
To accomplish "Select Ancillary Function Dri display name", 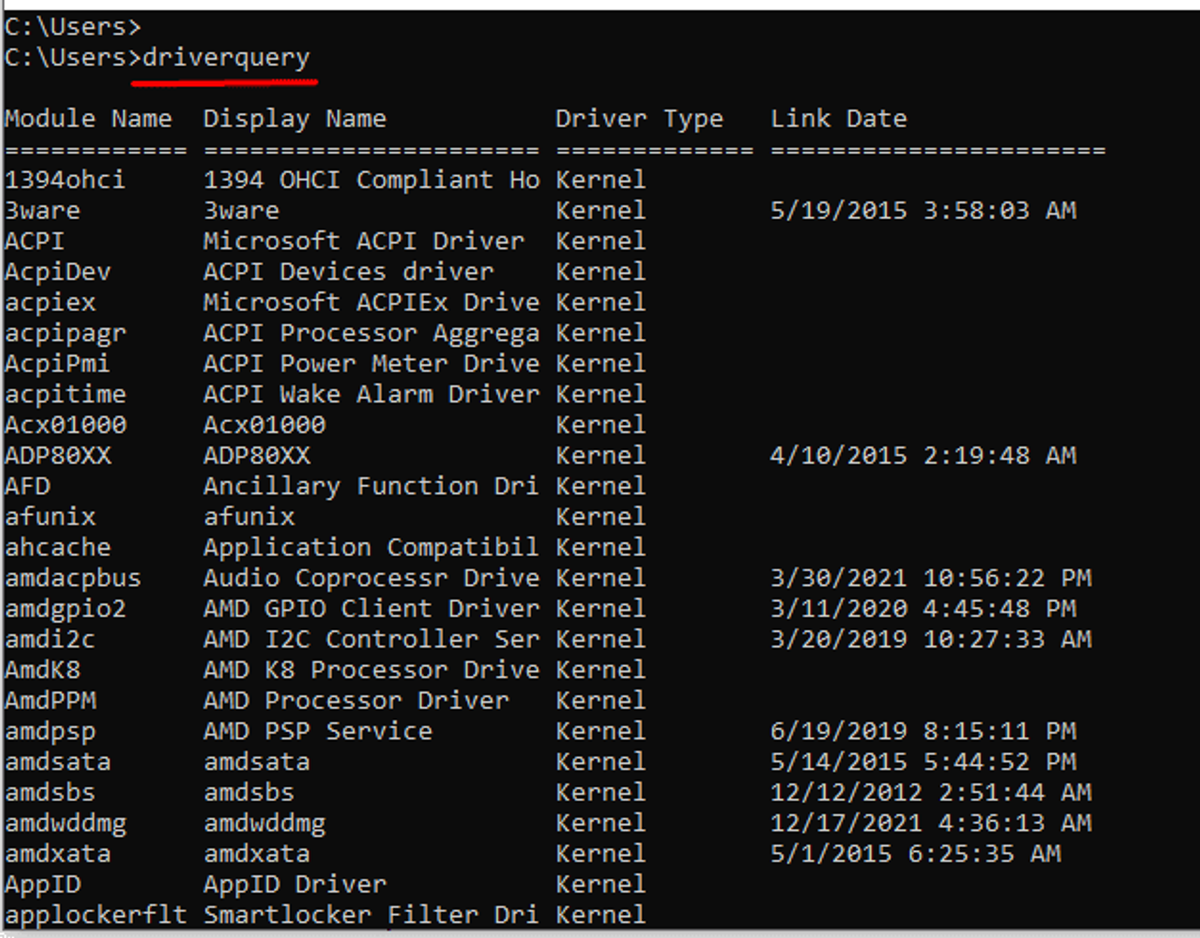I will (x=371, y=486).
